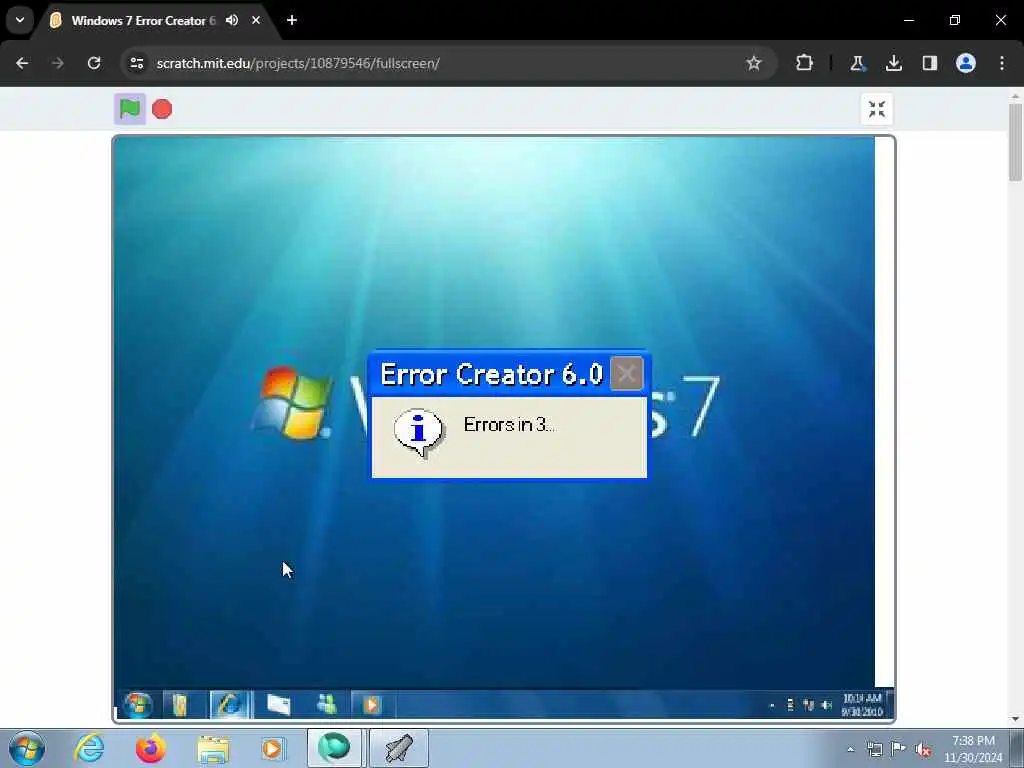Screen dimensions: 1024x768
Task: Reload the Scratch project page
Action: tap(94, 63)
